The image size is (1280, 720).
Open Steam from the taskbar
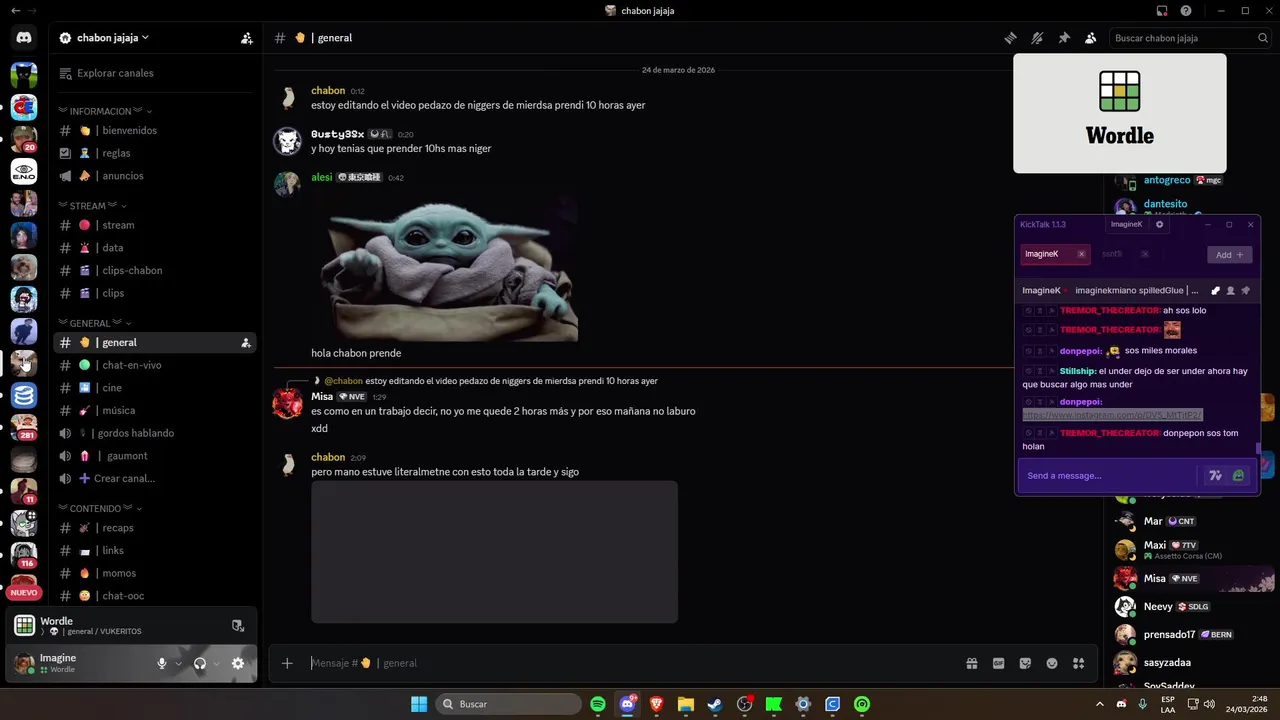[715, 704]
